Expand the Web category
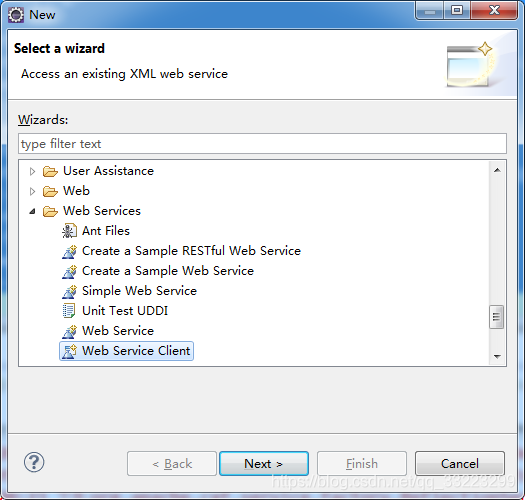The image size is (525, 500). 32,192
